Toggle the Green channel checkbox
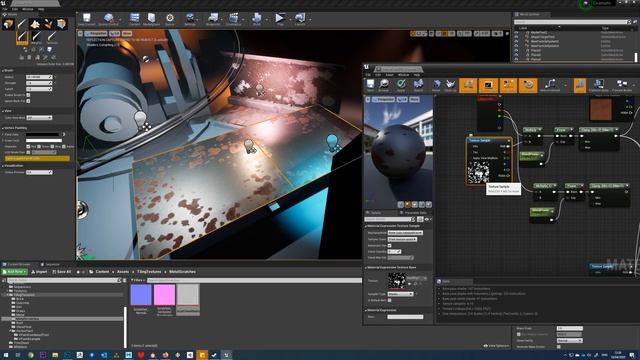Viewport: 640px width, 360px height. [x=40, y=147]
